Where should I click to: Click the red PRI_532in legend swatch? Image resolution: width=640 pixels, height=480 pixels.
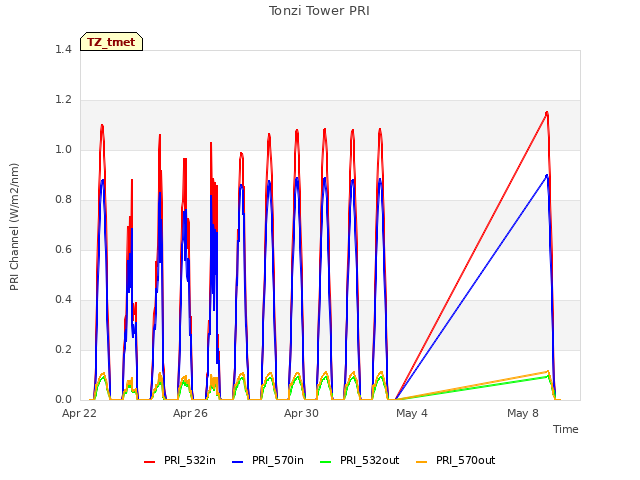point(149,462)
